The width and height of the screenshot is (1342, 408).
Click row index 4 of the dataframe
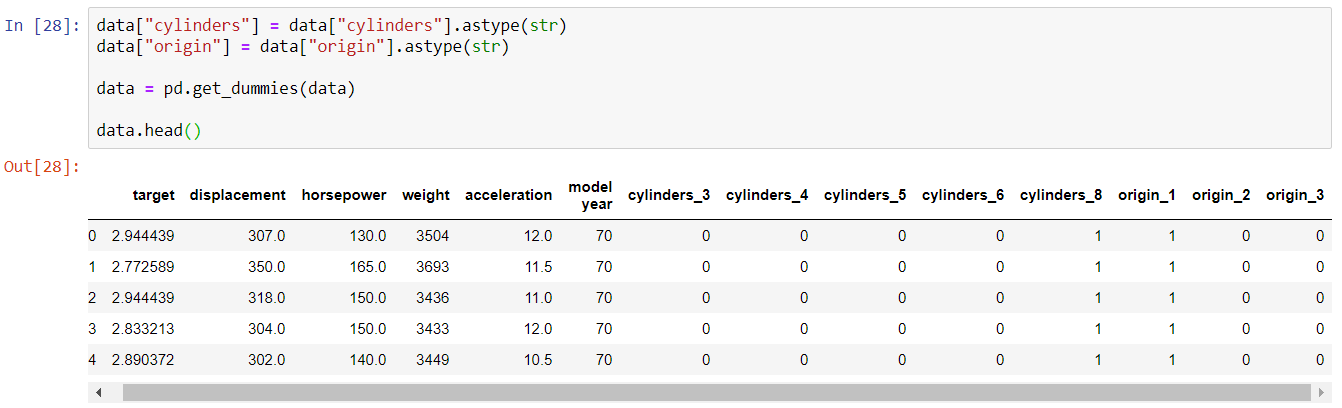92,360
